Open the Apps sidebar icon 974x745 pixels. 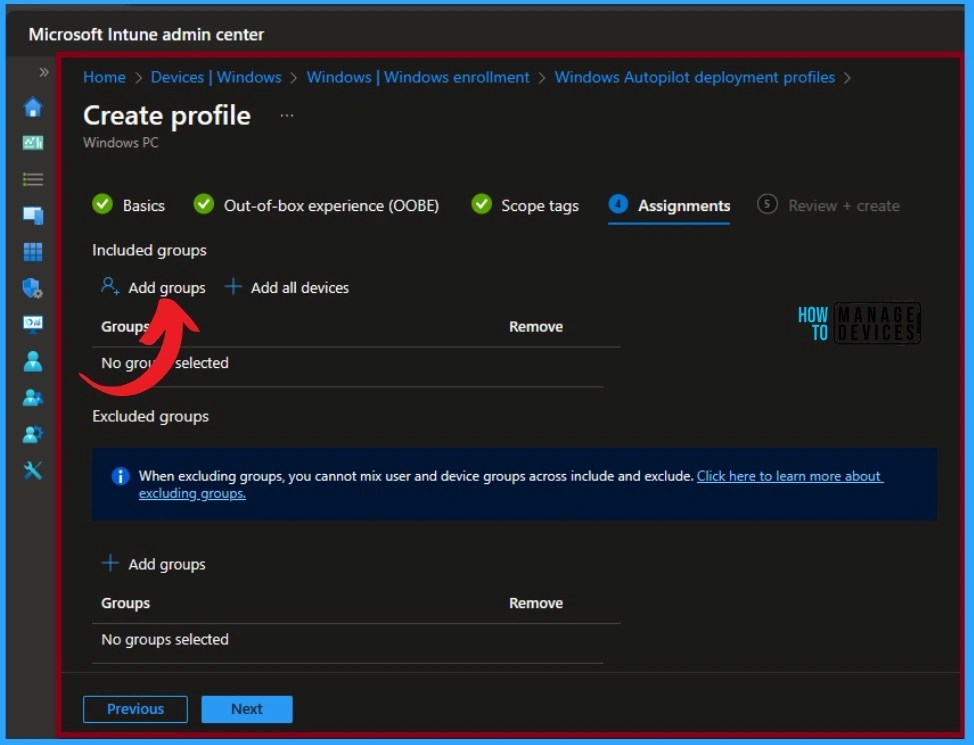(32, 252)
